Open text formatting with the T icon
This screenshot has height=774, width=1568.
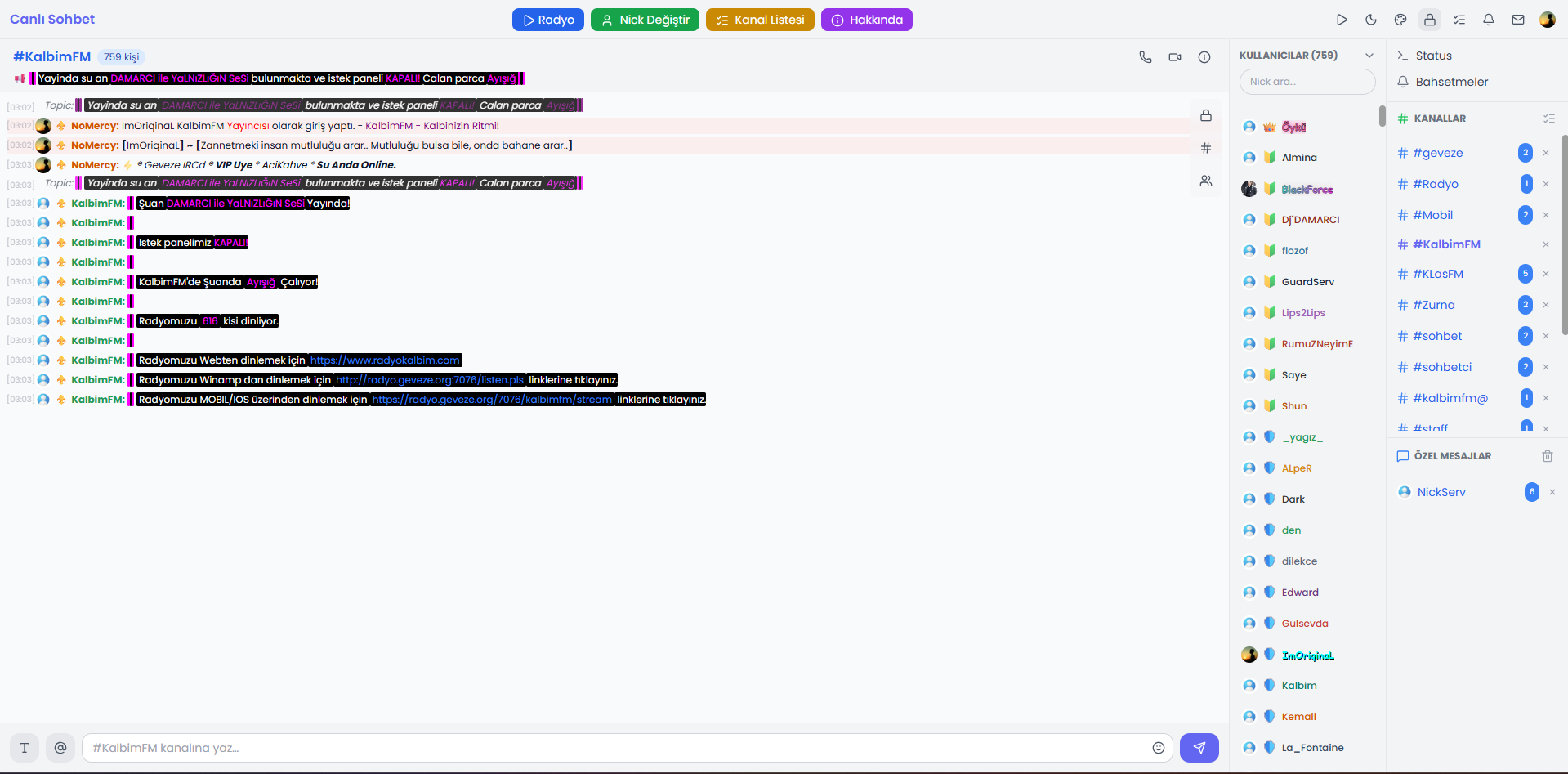point(24,747)
